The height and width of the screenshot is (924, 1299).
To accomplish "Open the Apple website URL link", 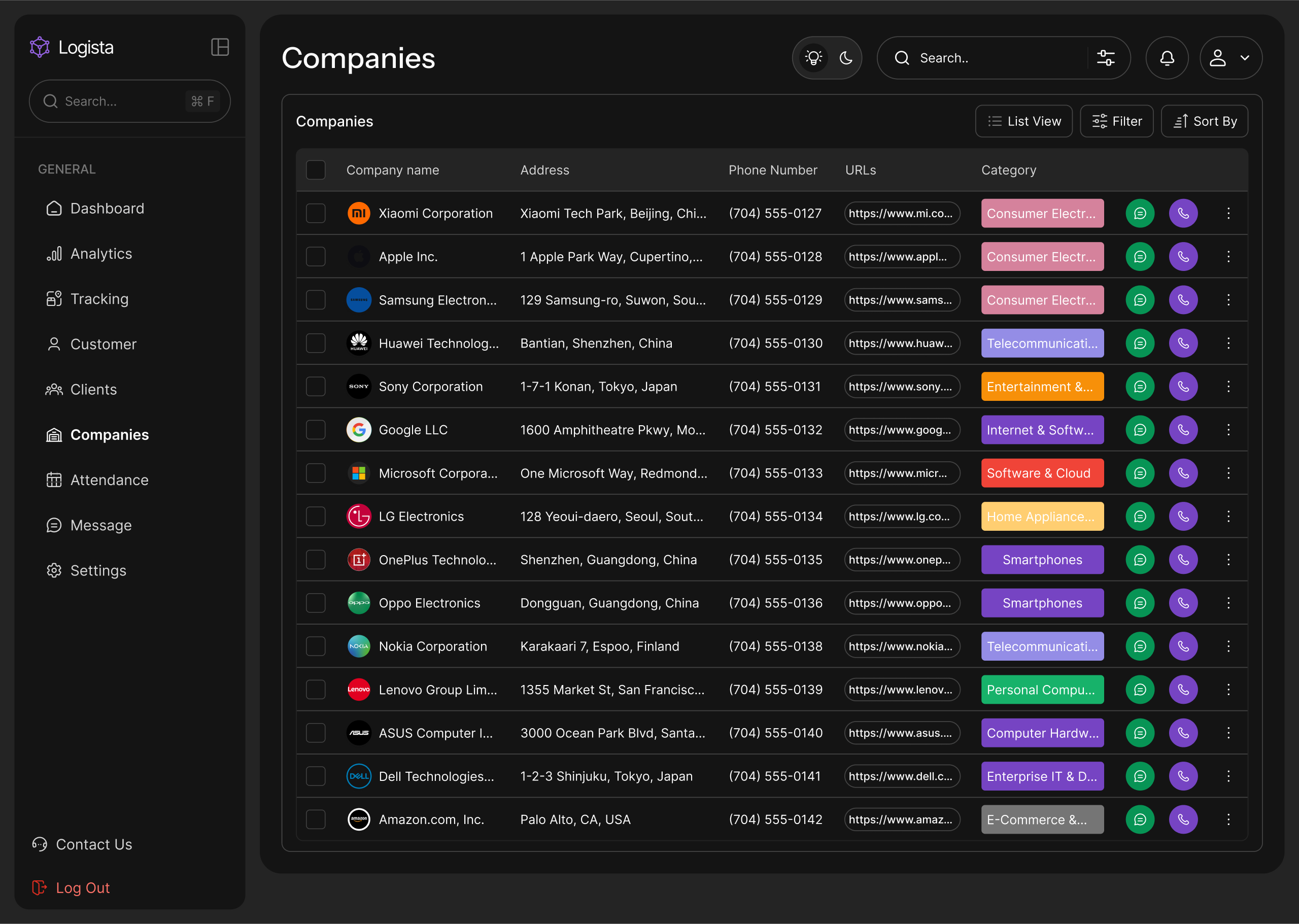I will [x=902, y=257].
